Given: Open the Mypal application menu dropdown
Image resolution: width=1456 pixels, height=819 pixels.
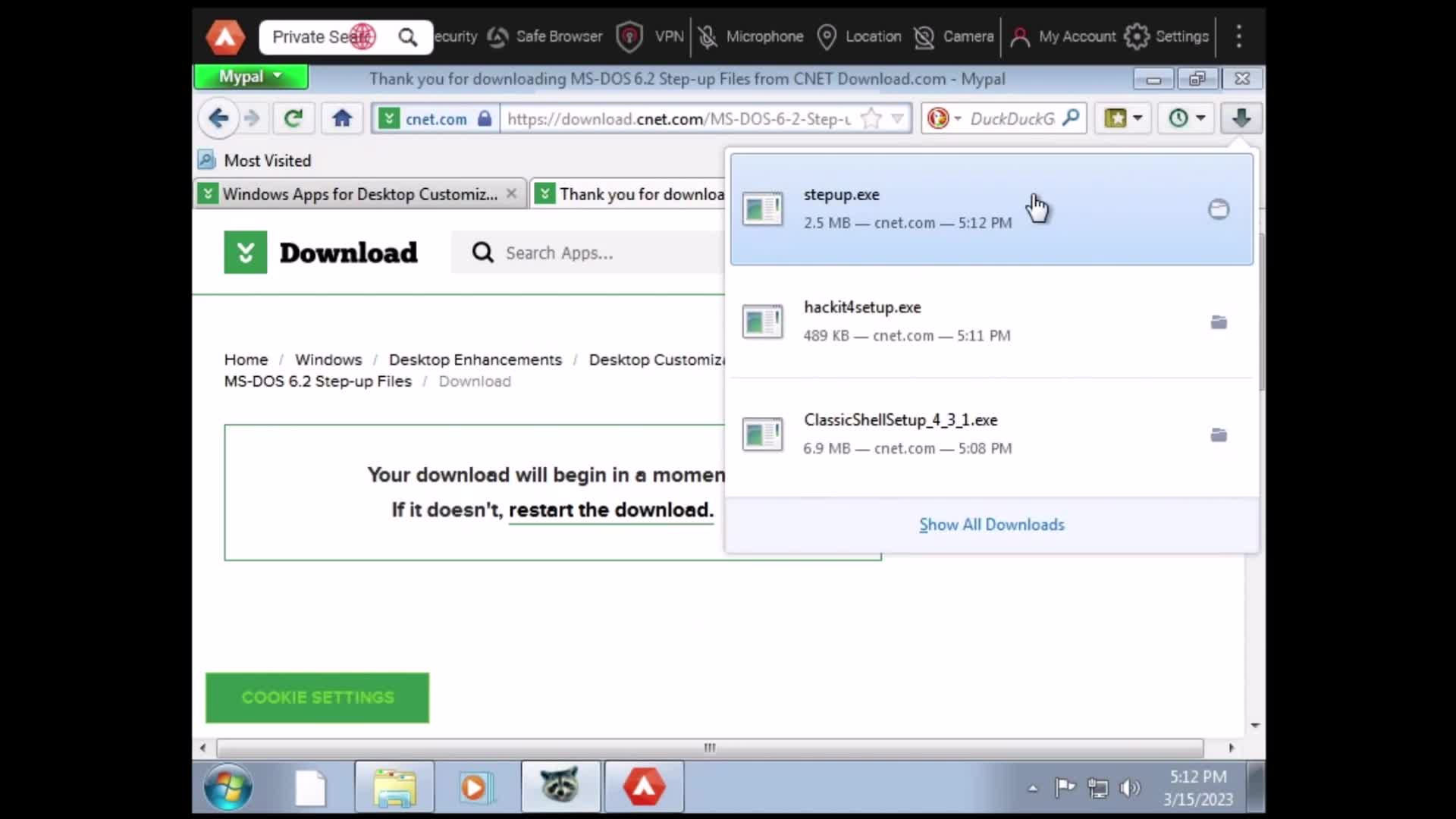Looking at the screenshot, I should 251,77.
